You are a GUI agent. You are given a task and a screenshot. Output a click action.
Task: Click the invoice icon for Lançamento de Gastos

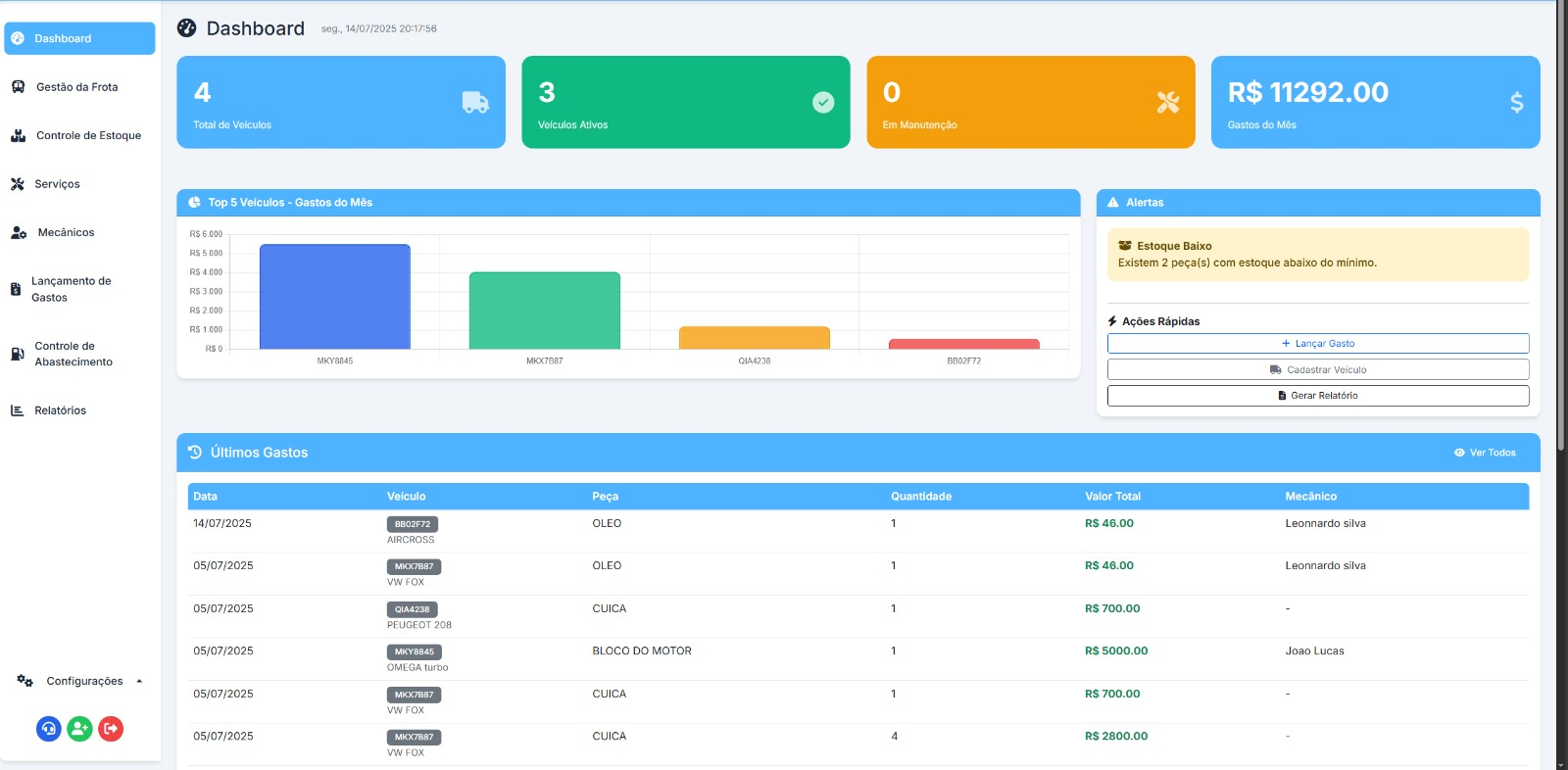coord(16,289)
